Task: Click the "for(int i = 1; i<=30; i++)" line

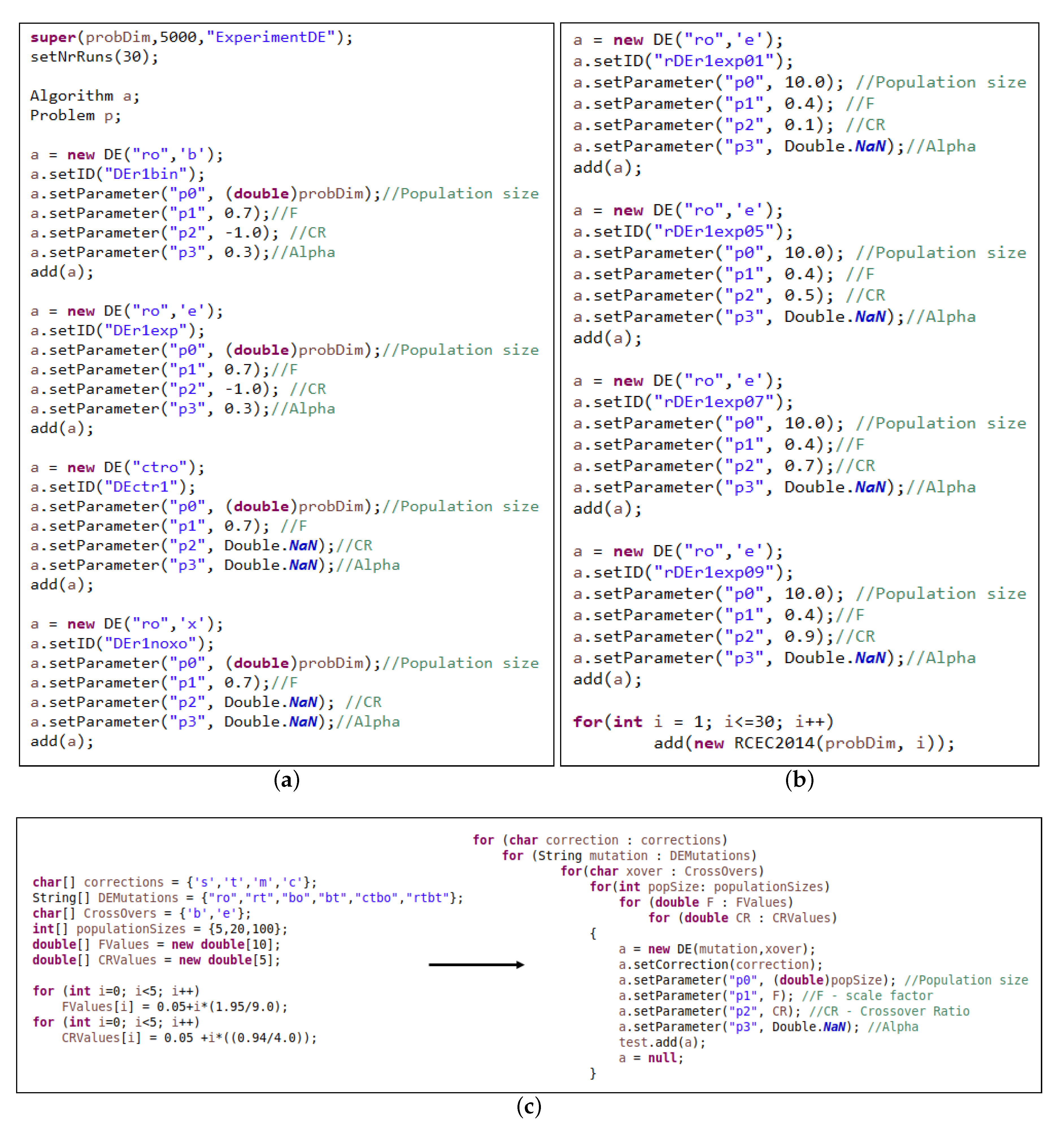Action: [x=703, y=722]
